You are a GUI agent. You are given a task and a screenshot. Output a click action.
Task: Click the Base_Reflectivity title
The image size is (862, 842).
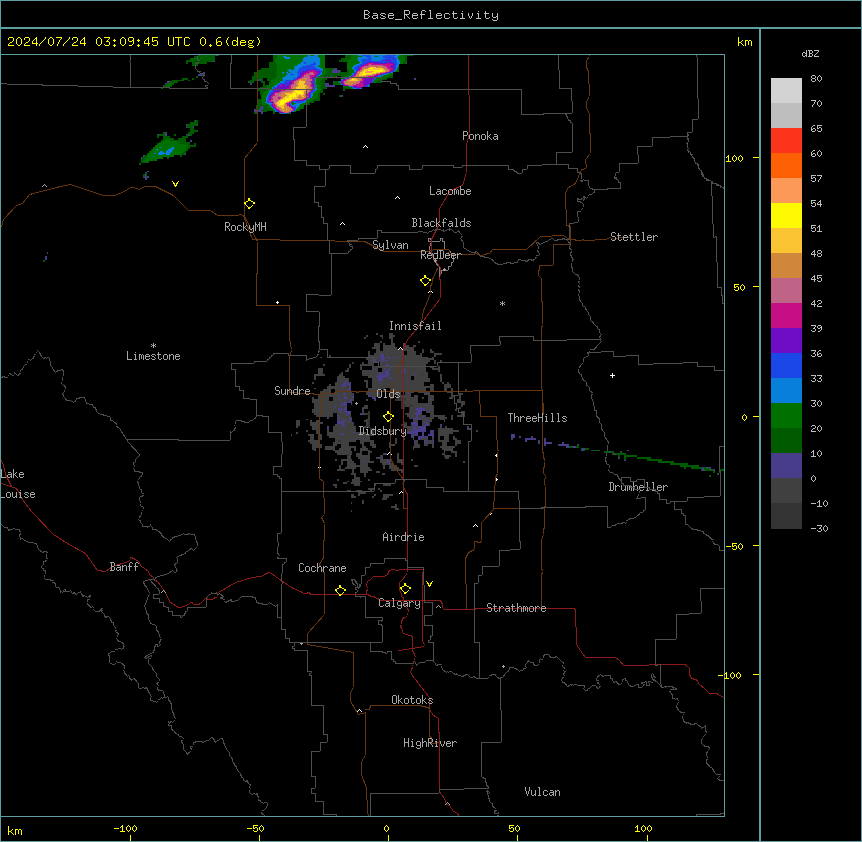(431, 15)
